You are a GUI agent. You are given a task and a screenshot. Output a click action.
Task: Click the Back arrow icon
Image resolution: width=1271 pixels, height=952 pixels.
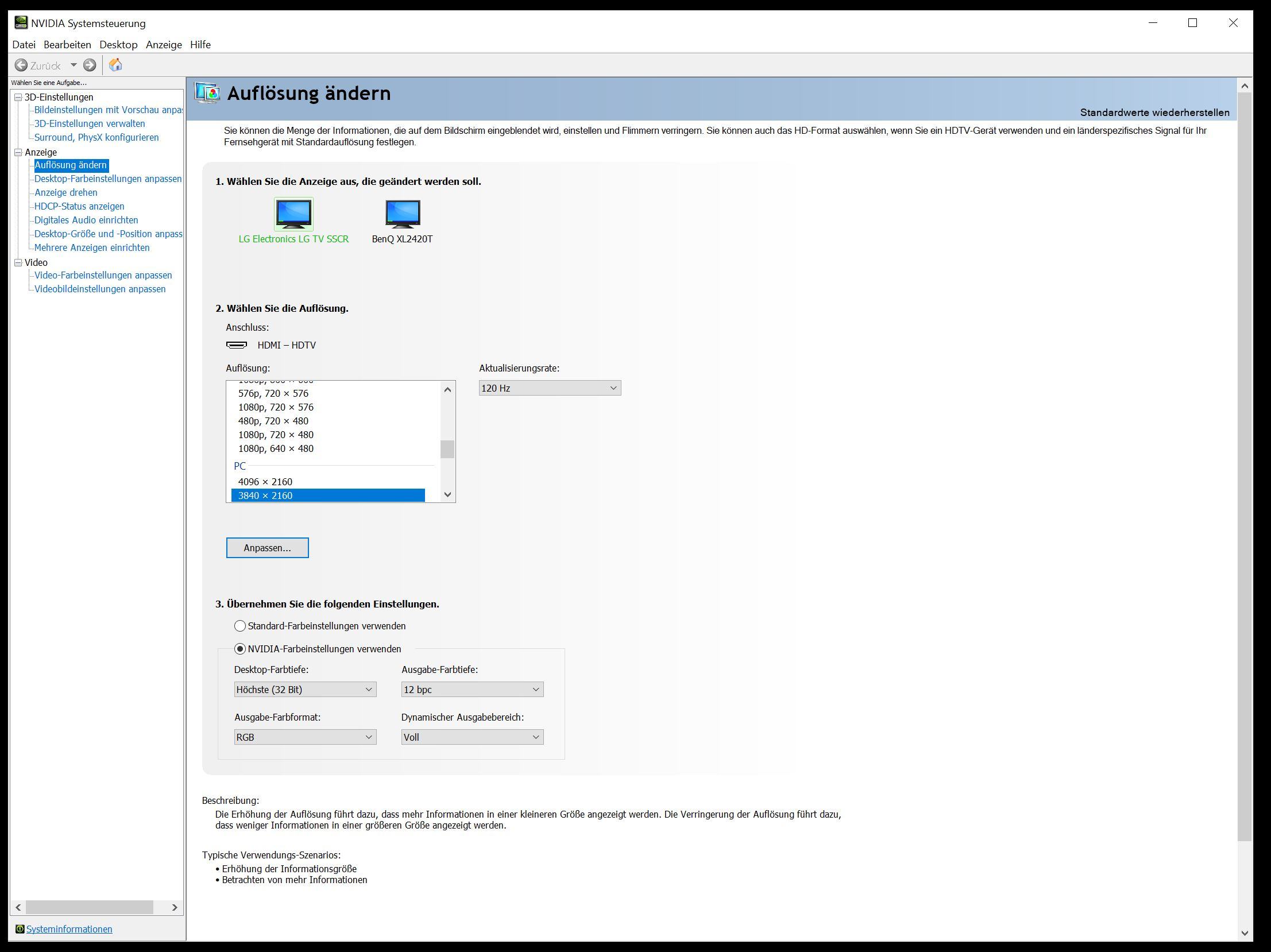coord(21,65)
